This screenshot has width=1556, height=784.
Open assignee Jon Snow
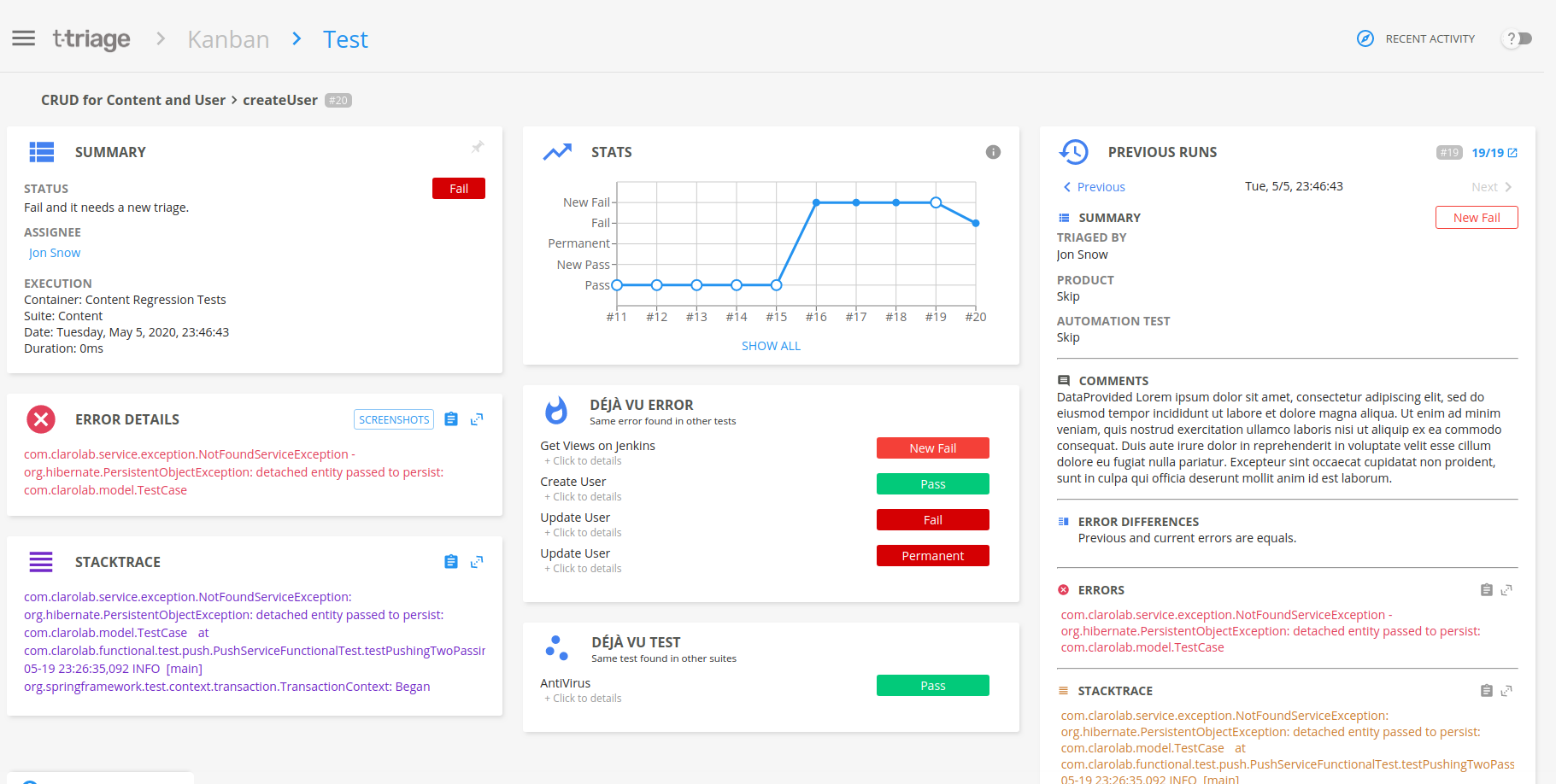click(x=55, y=253)
